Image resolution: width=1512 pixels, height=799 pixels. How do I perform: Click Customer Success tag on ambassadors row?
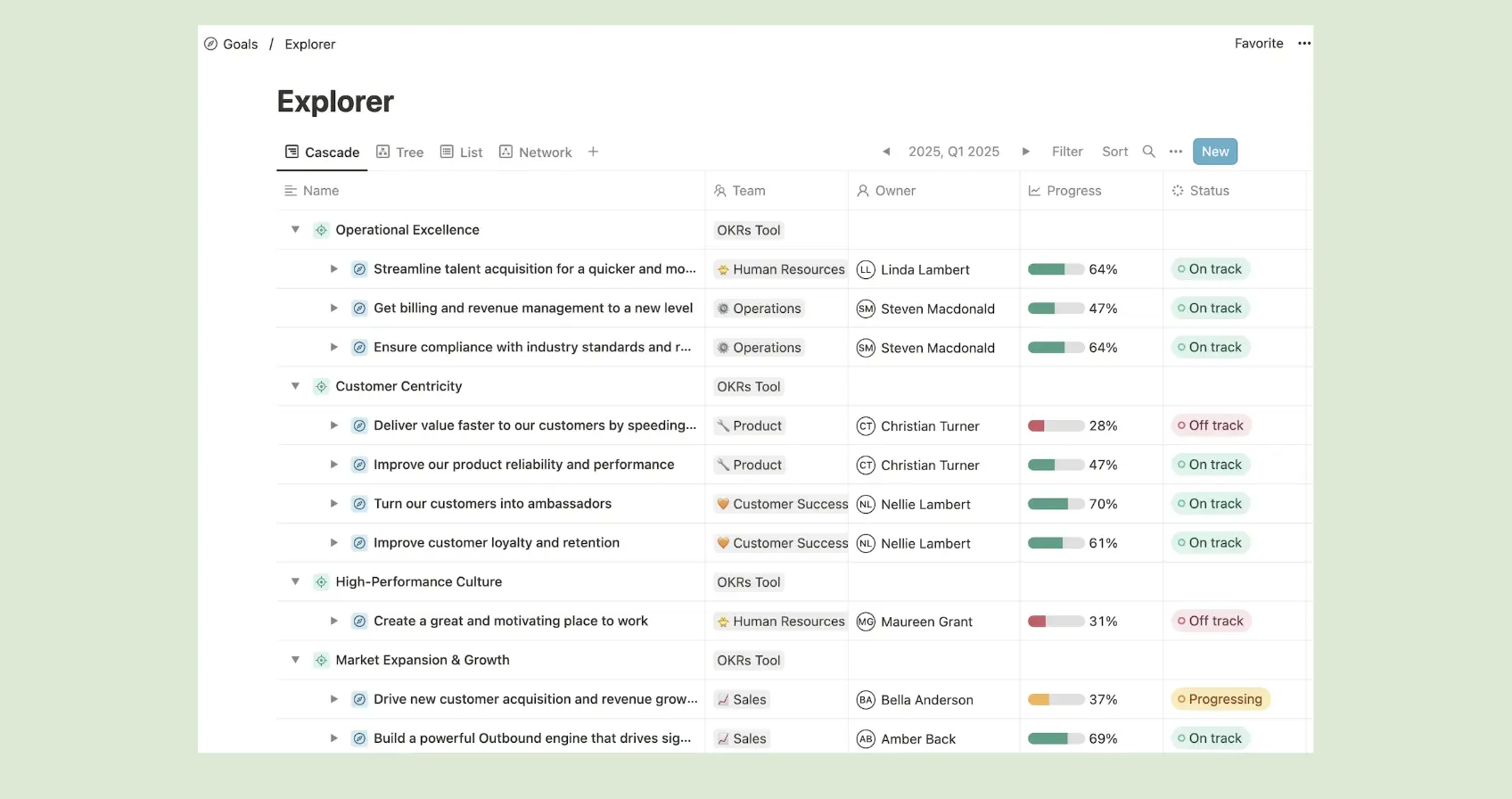(782, 504)
